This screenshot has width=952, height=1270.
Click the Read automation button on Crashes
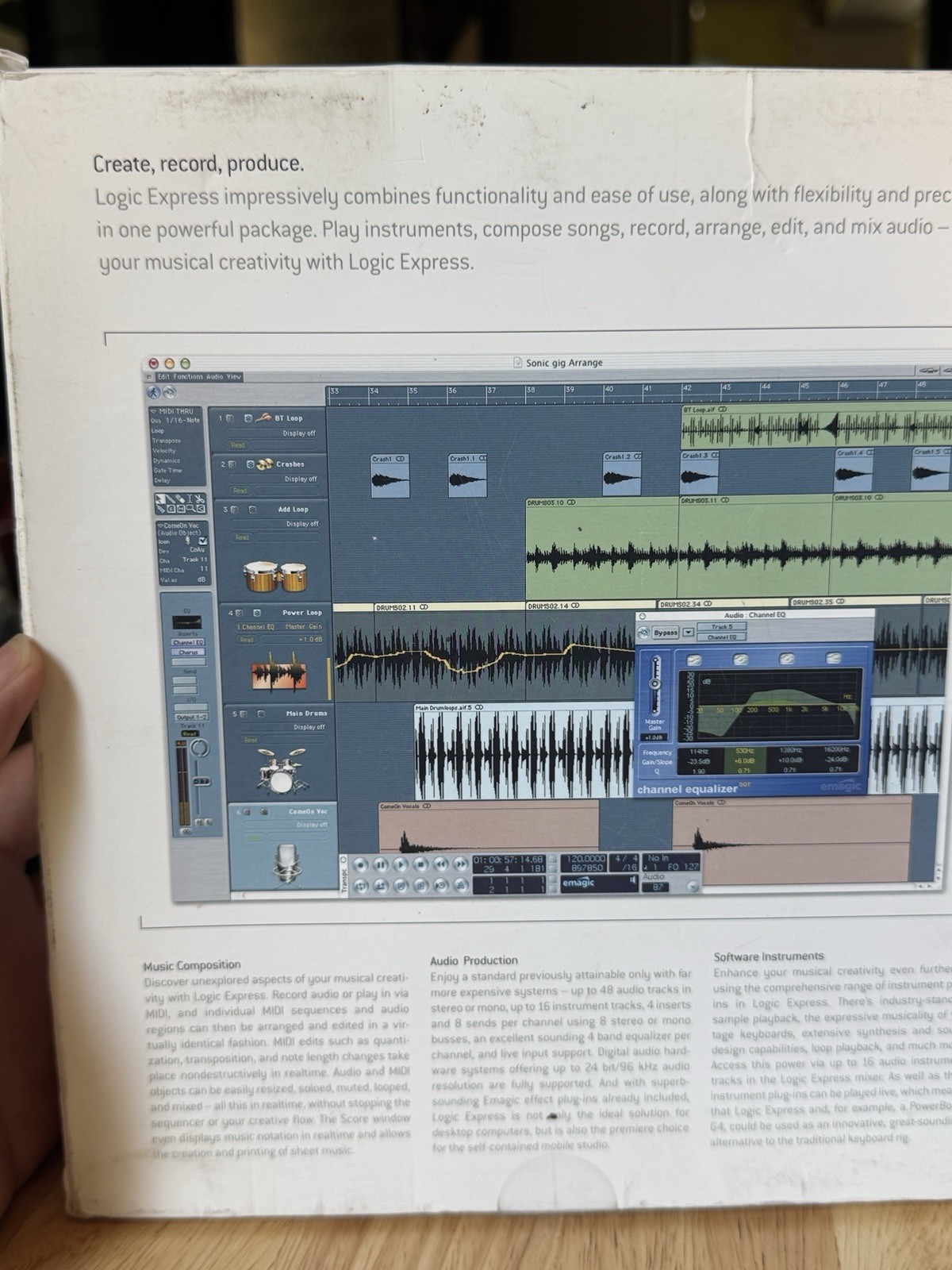pyautogui.click(x=240, y=491)
